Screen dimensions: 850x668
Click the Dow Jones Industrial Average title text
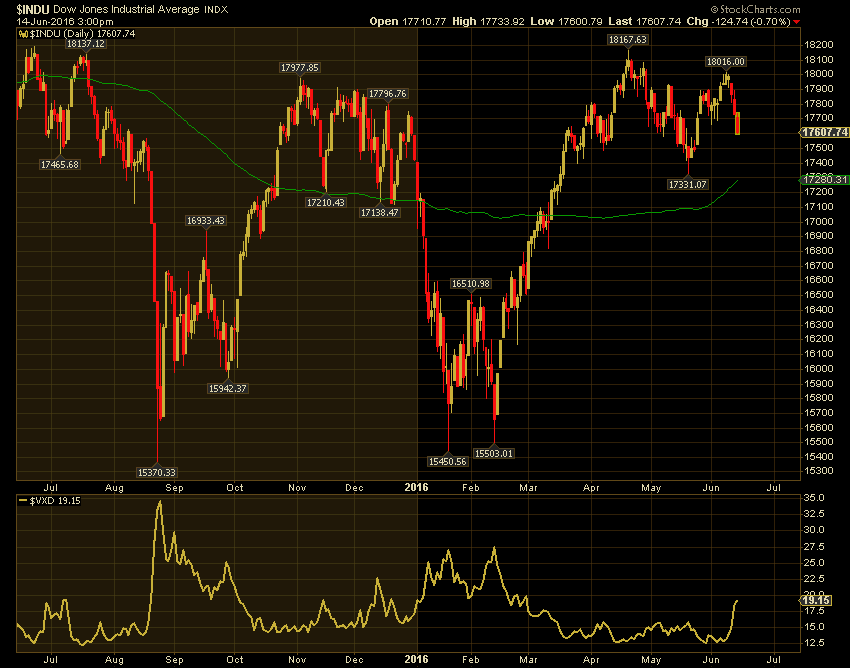coord(126,10)
